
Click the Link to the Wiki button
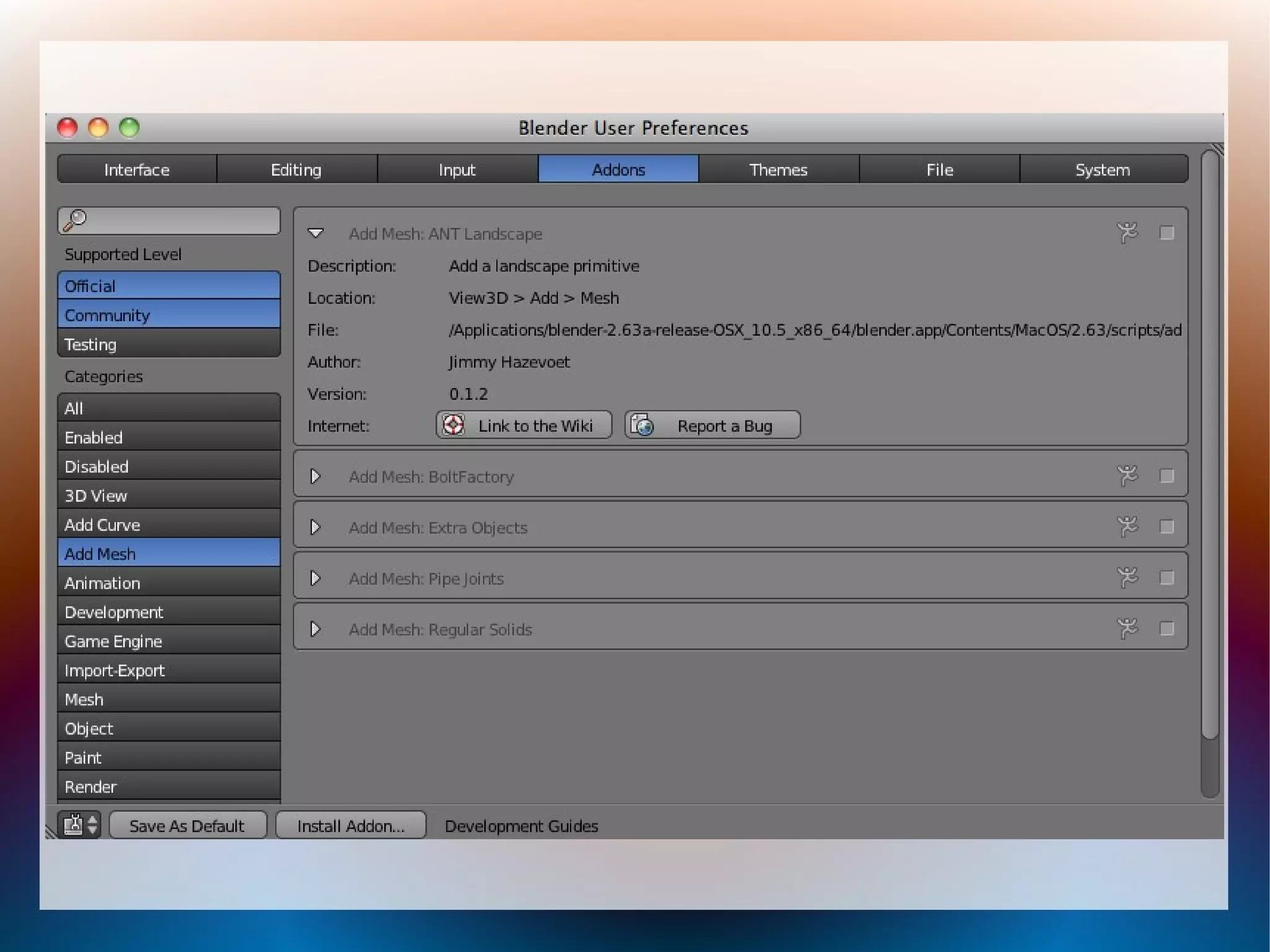pos(523,425)
